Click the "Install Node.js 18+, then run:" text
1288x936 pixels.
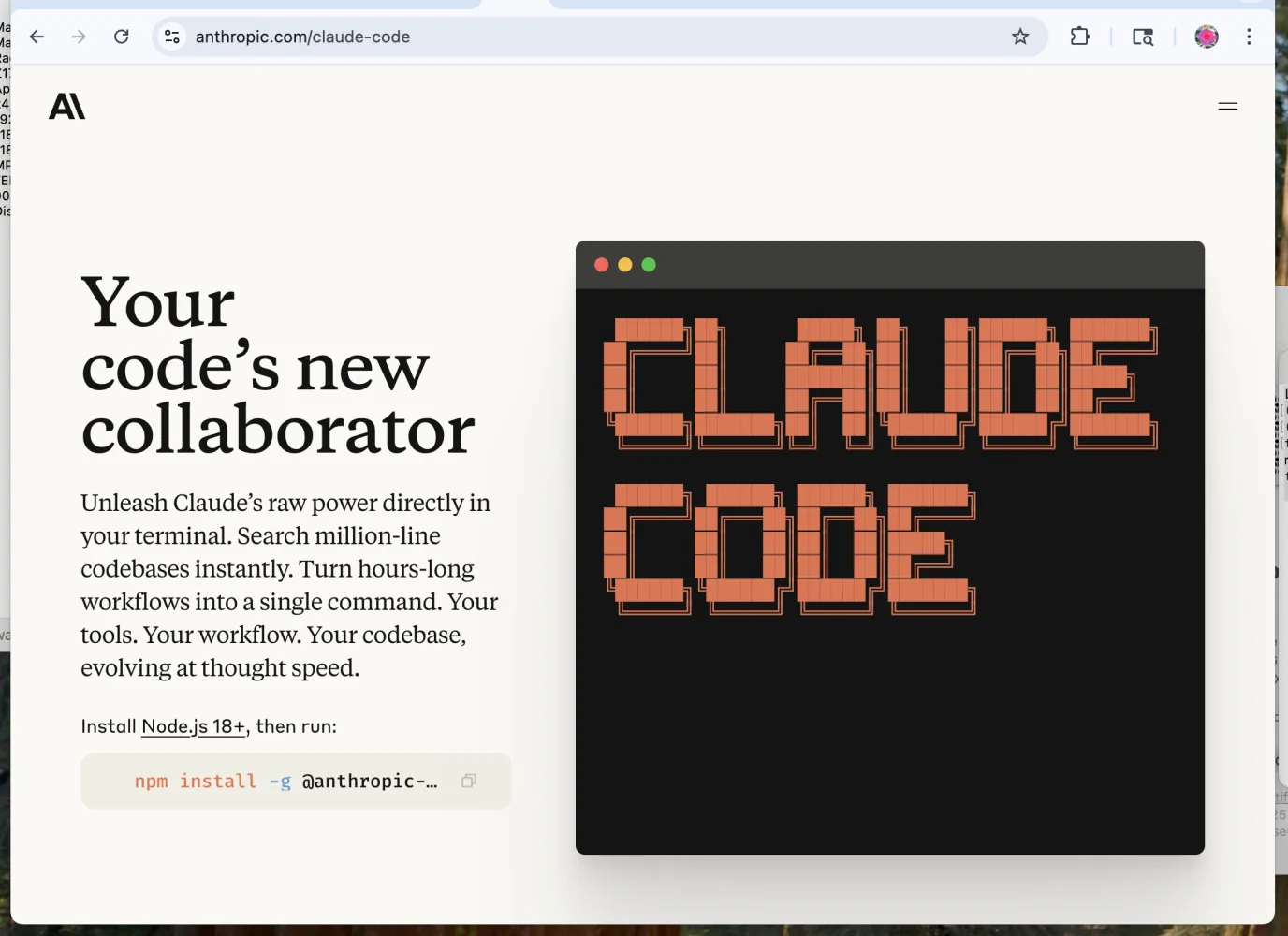tap(209, 726)
